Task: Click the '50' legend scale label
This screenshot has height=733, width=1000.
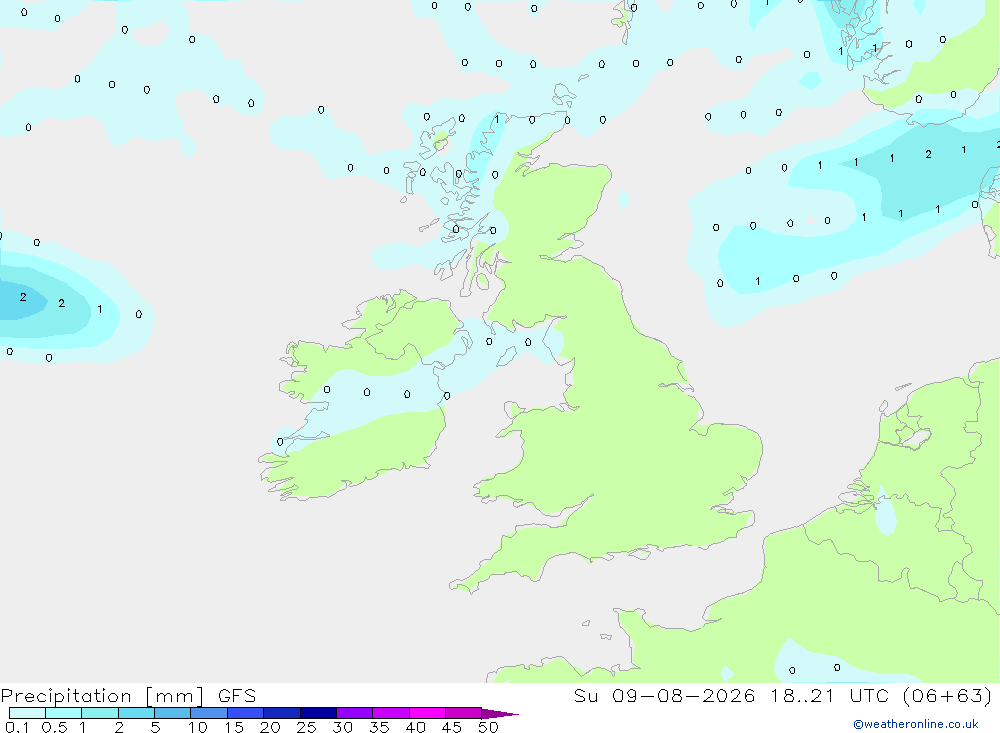Action: point(488,727)
